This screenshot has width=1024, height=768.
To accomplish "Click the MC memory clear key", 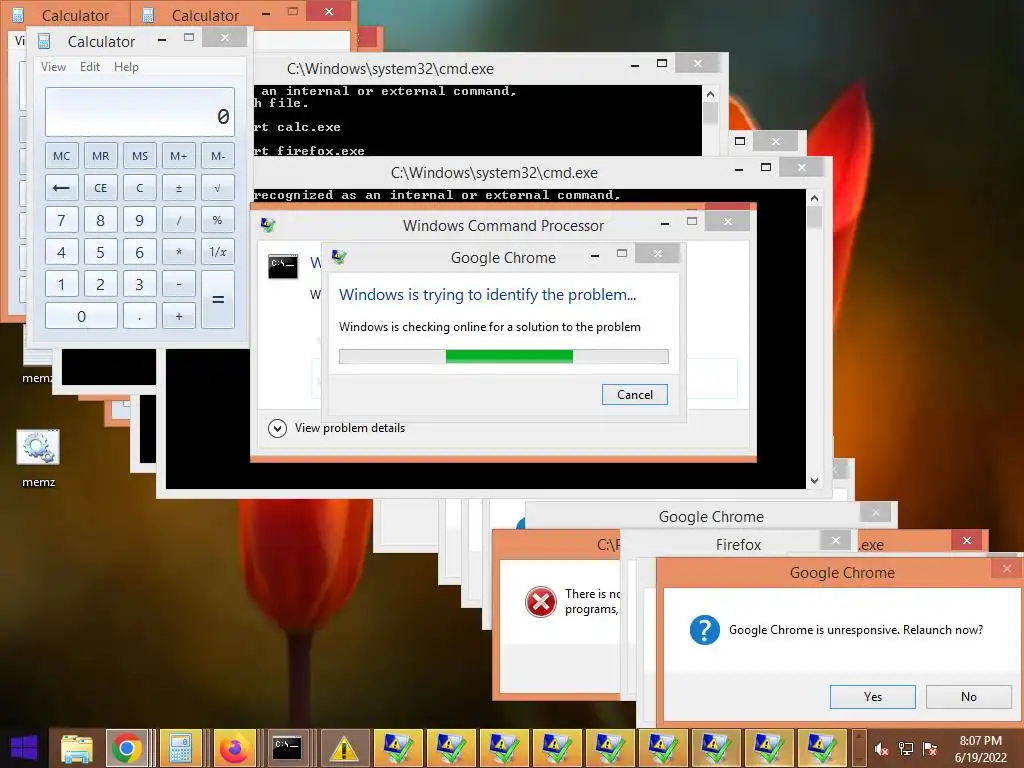I will click(61, 156).
